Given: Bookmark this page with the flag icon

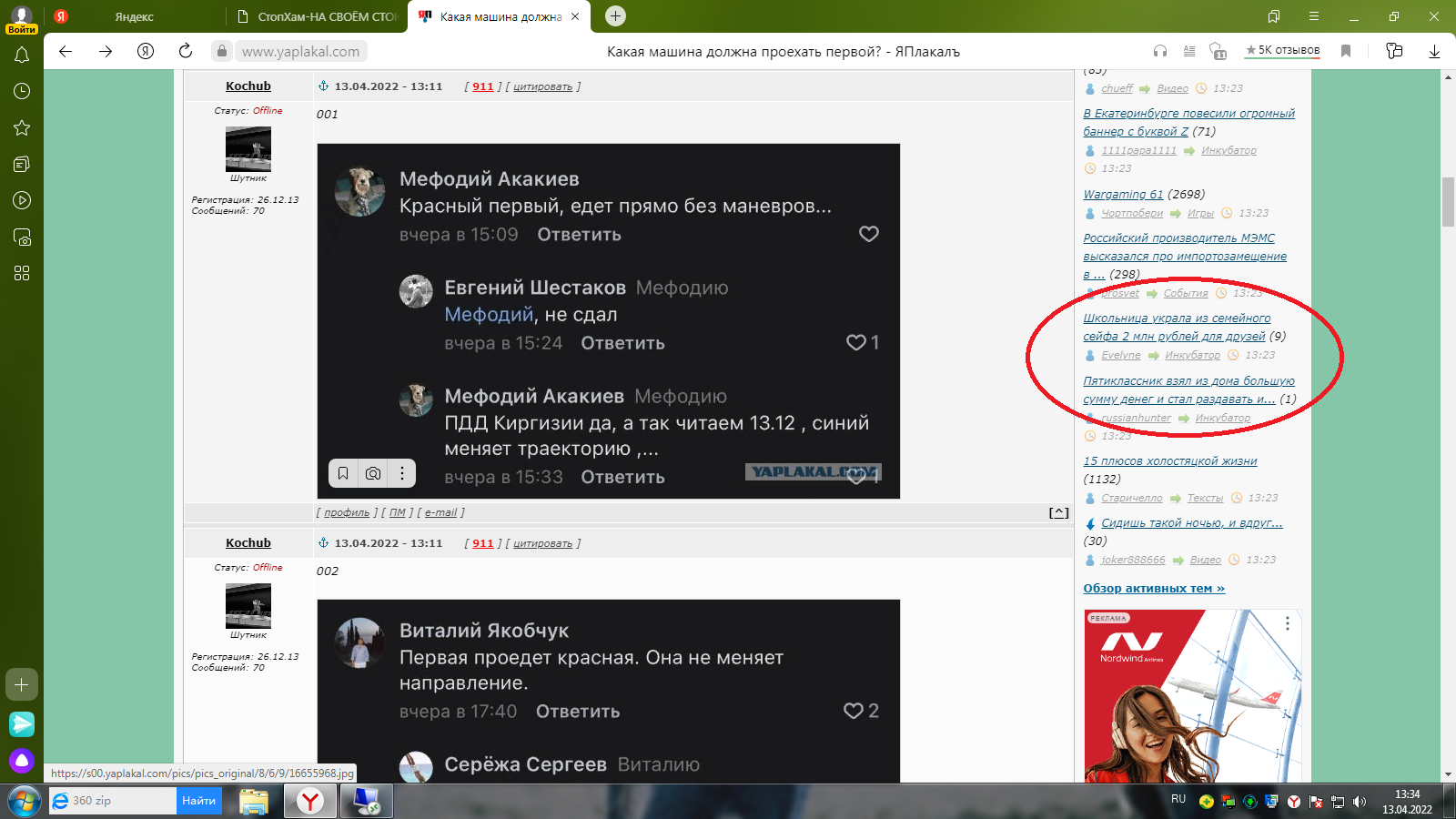Looking at the screenshot, I should coord(1346,51).
